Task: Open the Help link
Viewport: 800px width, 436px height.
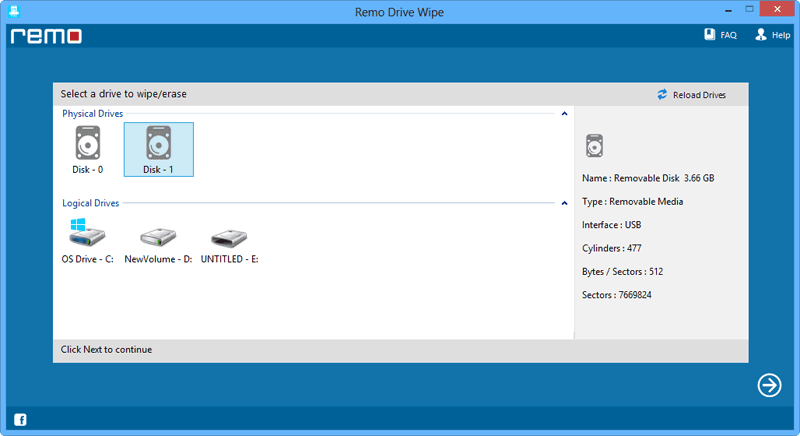Action: [x=781, y=35]
